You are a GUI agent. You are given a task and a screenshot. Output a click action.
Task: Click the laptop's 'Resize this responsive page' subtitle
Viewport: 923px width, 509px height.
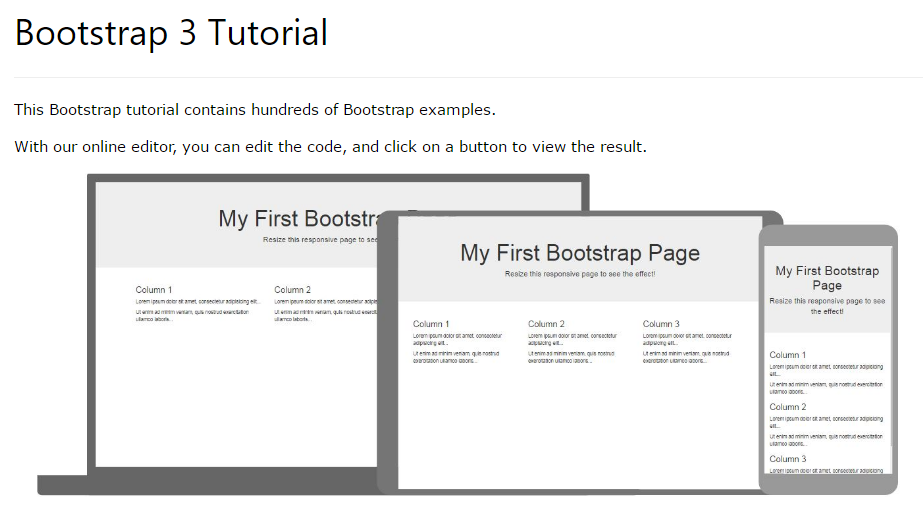pos(320,239)
